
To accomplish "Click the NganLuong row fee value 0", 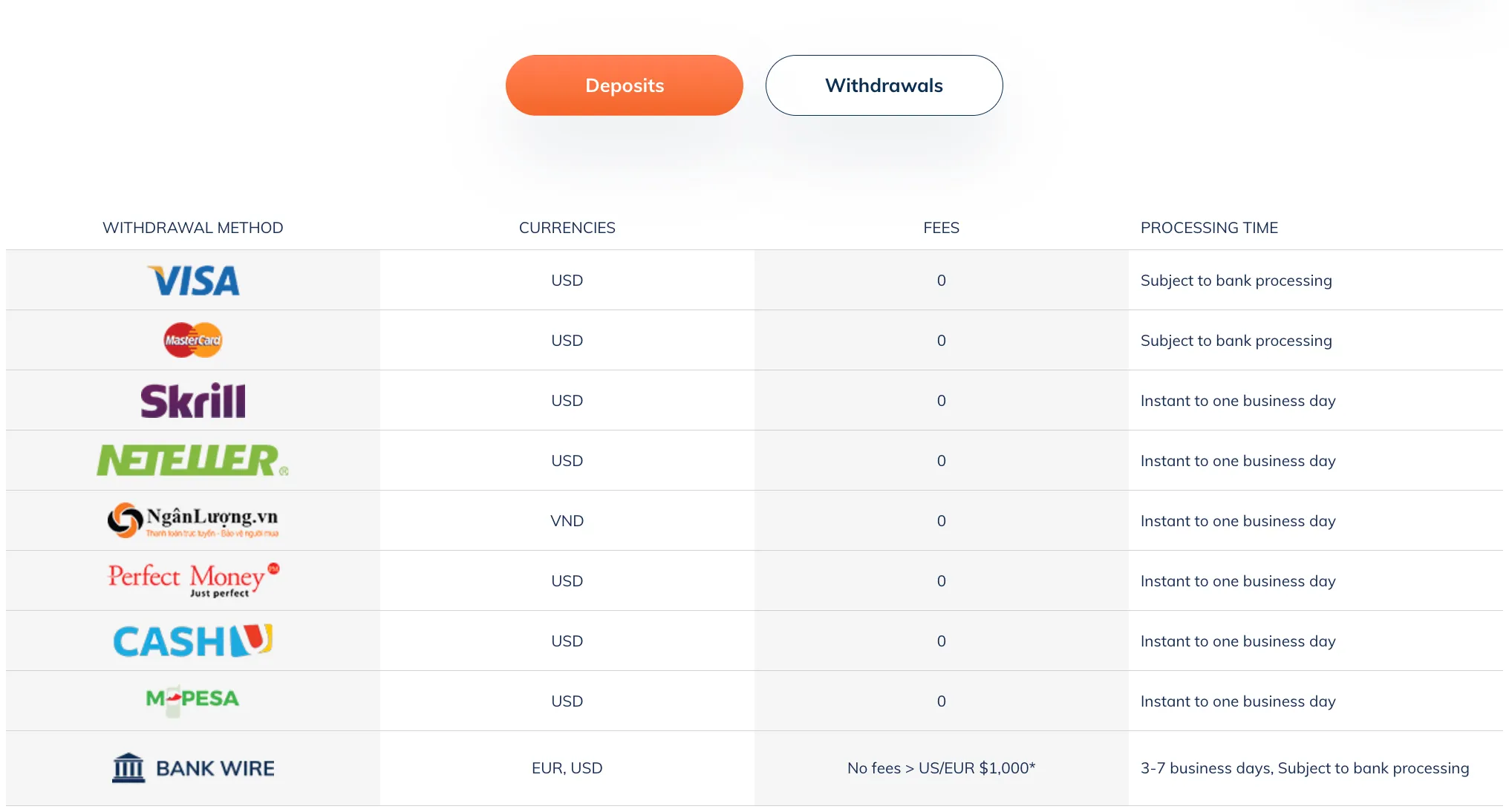I will [x=942, y=521].
